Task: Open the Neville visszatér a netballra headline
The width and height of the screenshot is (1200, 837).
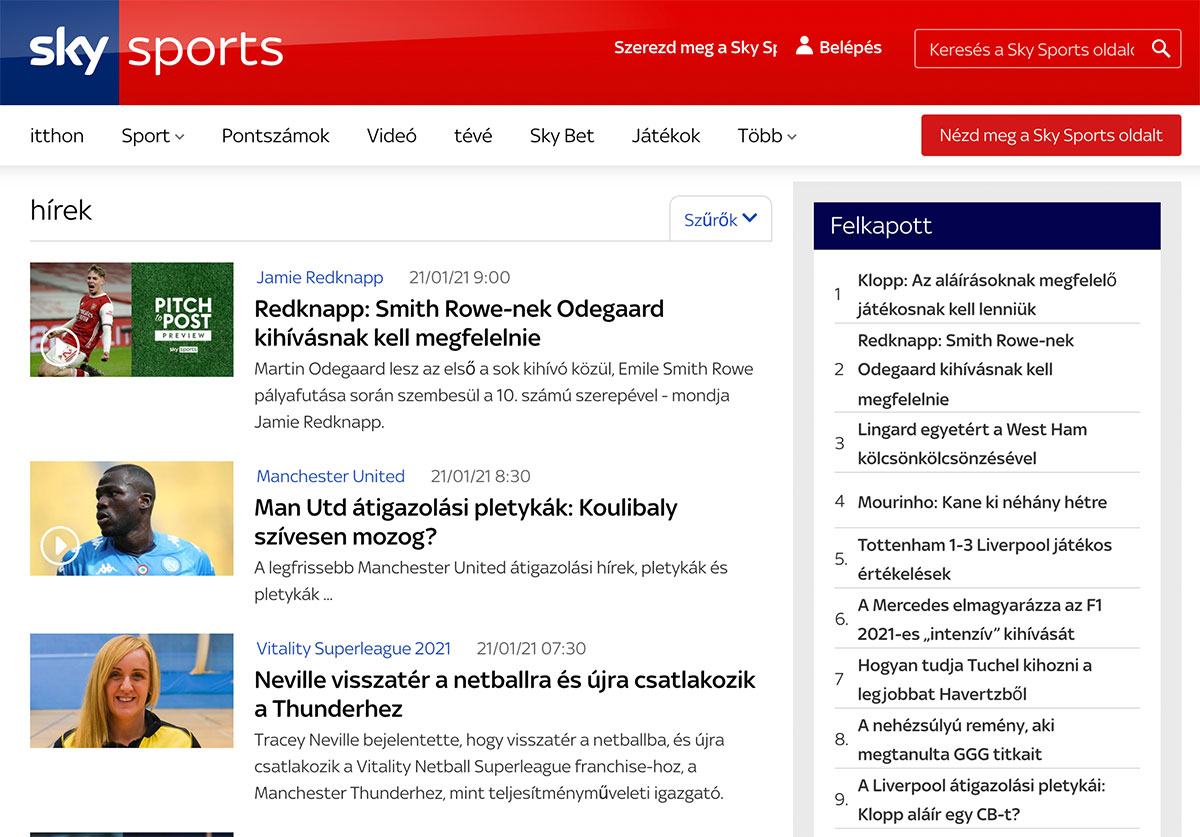Action: point(505,694)
